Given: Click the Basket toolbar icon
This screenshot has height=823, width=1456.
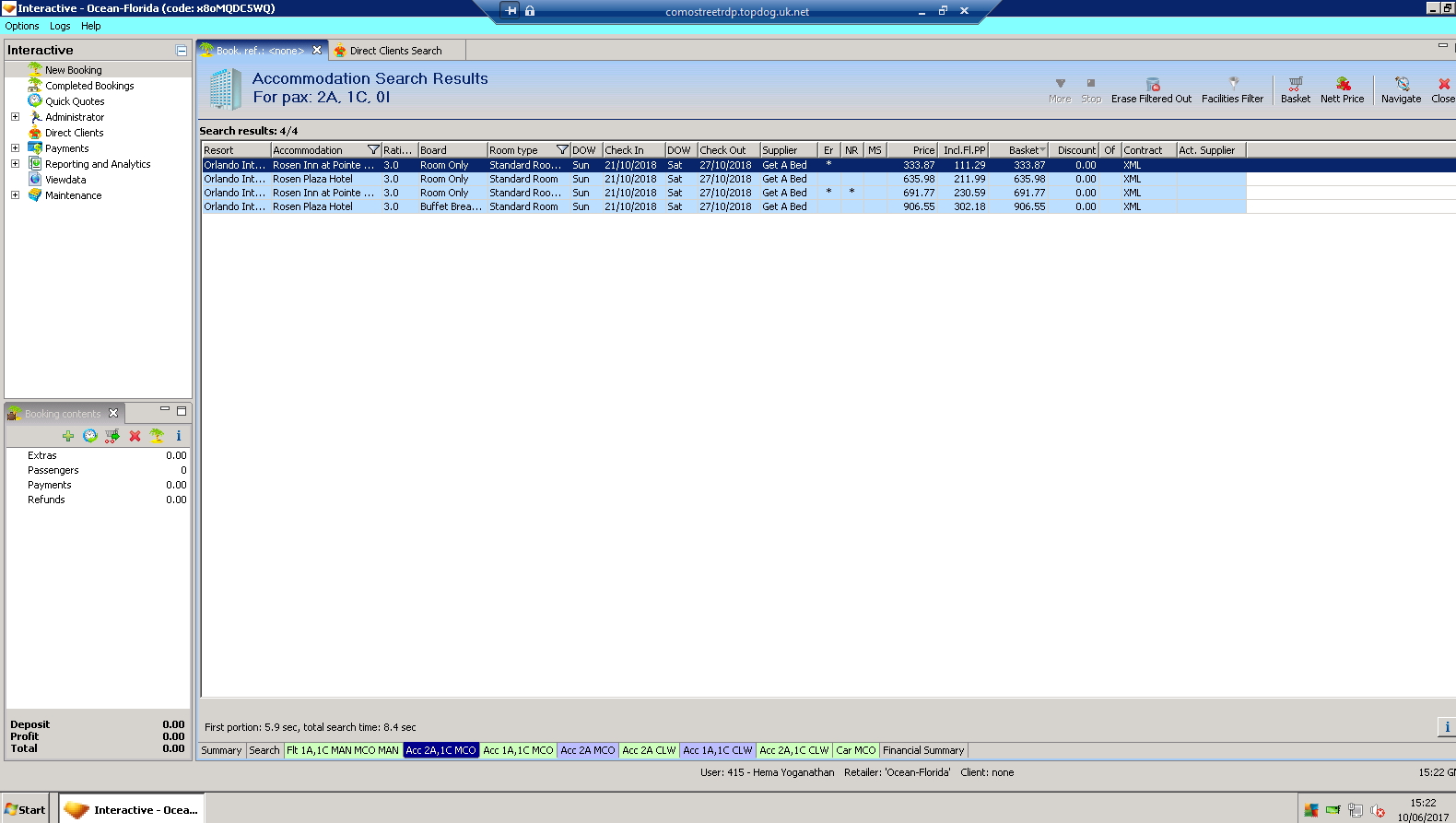Looking at the screenshot, I should click(1295, 84).
